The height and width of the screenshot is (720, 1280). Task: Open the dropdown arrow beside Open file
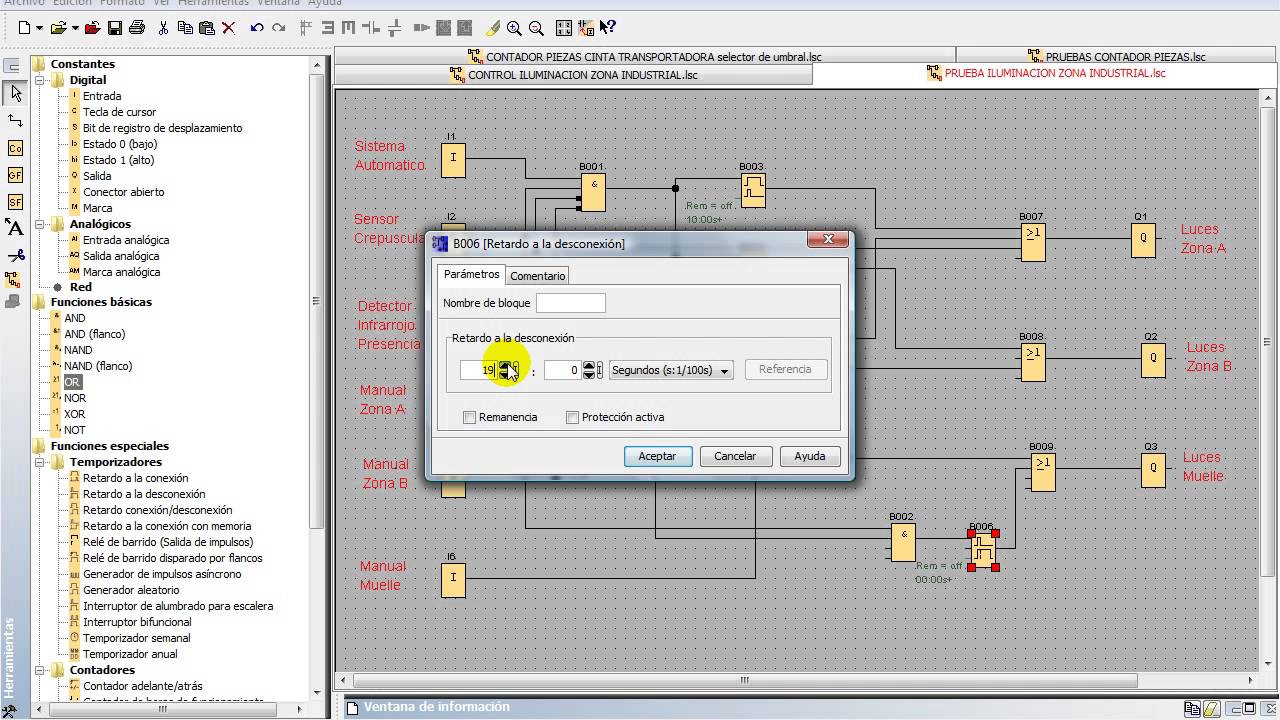click(x=74, y=28)
